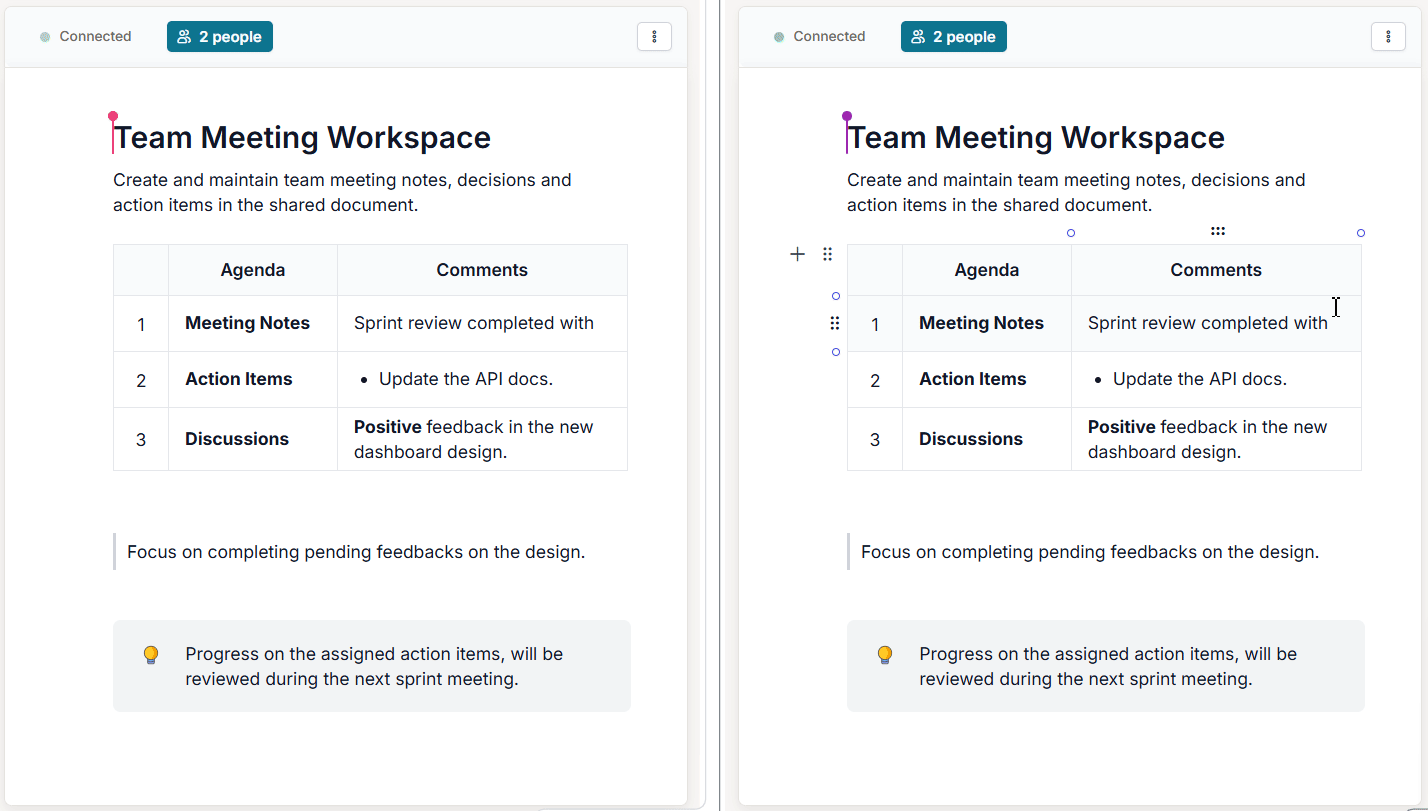Image resolution: width=1428 pixels, height=811 pixels.
Task: Open the three-dot menu in the right pane
Action: 1388,37
